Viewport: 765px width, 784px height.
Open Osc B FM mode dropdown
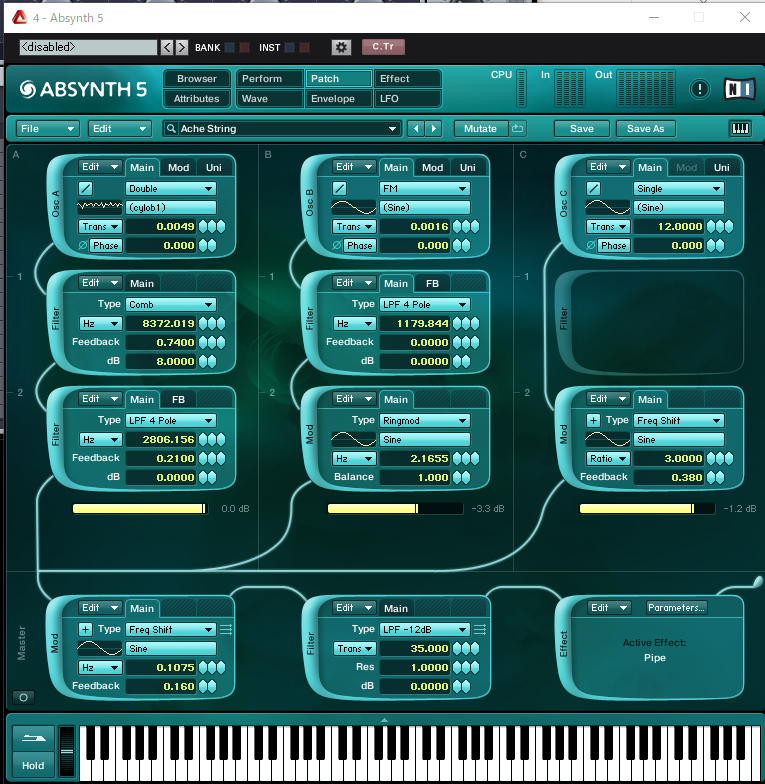(x=425, y=188)
